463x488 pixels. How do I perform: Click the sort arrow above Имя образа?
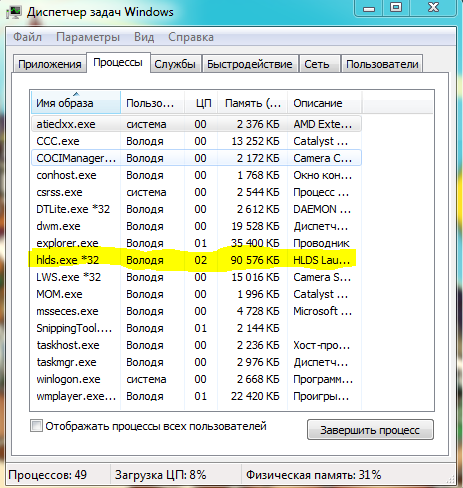[76, 94]
